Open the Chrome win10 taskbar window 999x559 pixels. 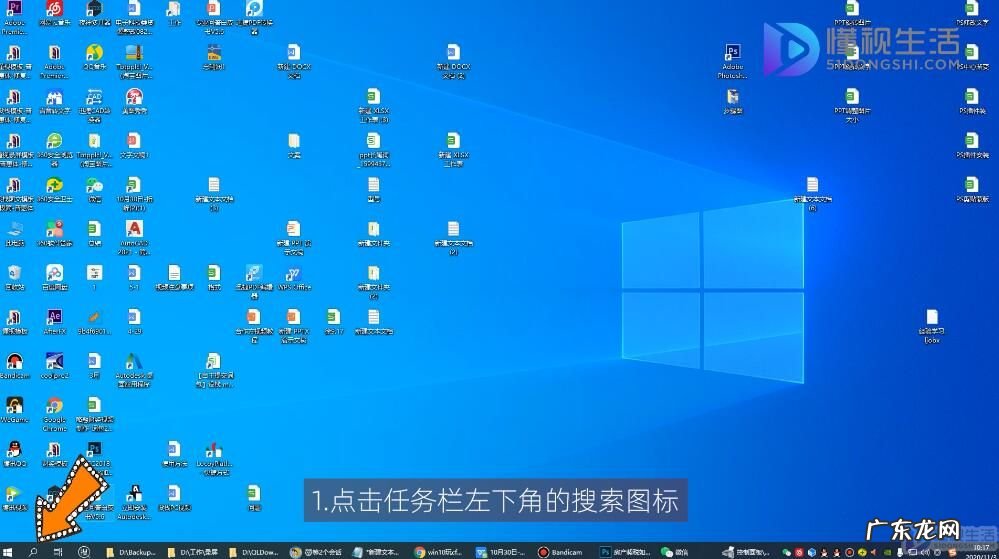pos(438,552)
